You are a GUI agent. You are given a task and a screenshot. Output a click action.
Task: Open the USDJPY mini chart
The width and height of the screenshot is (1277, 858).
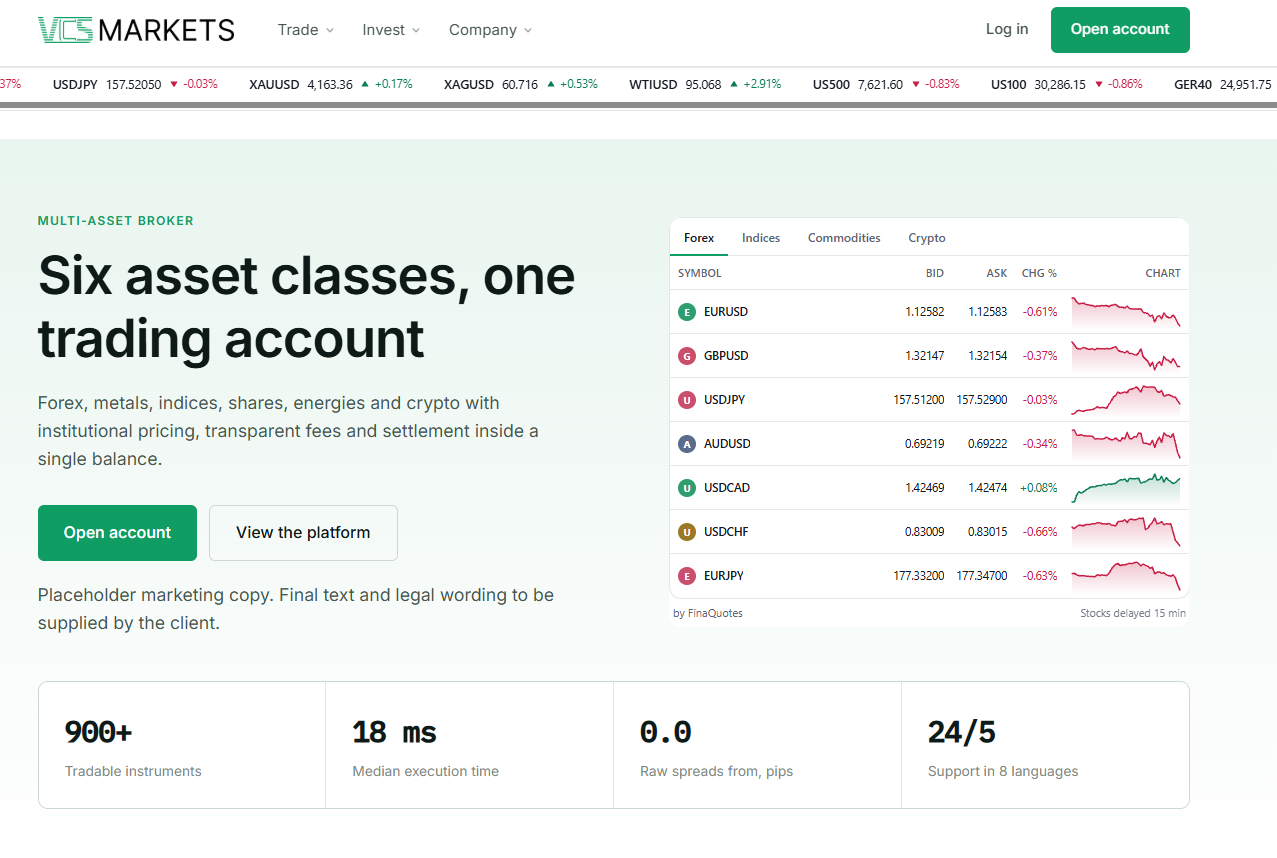pos(1126,400)
